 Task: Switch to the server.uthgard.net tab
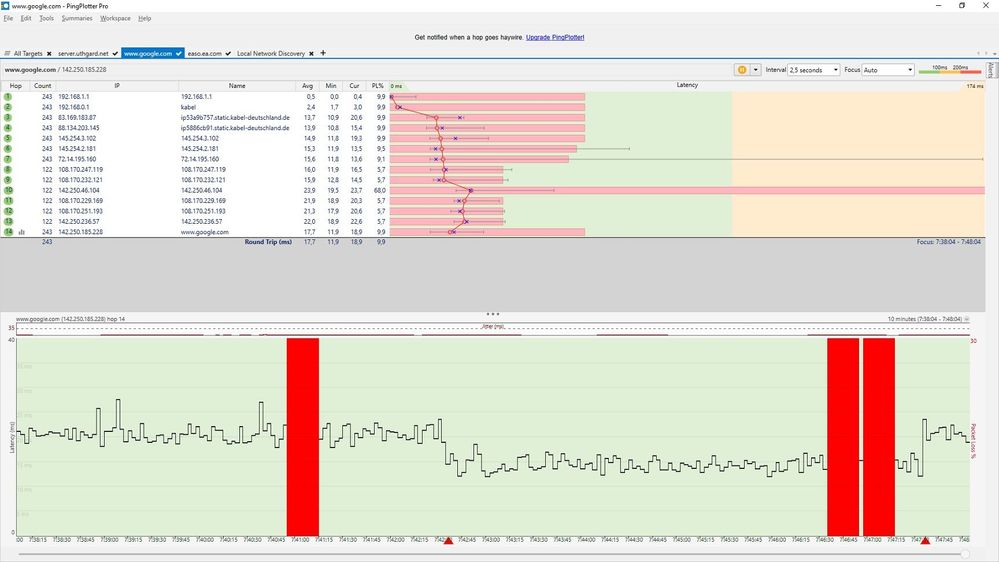[83, 54]
